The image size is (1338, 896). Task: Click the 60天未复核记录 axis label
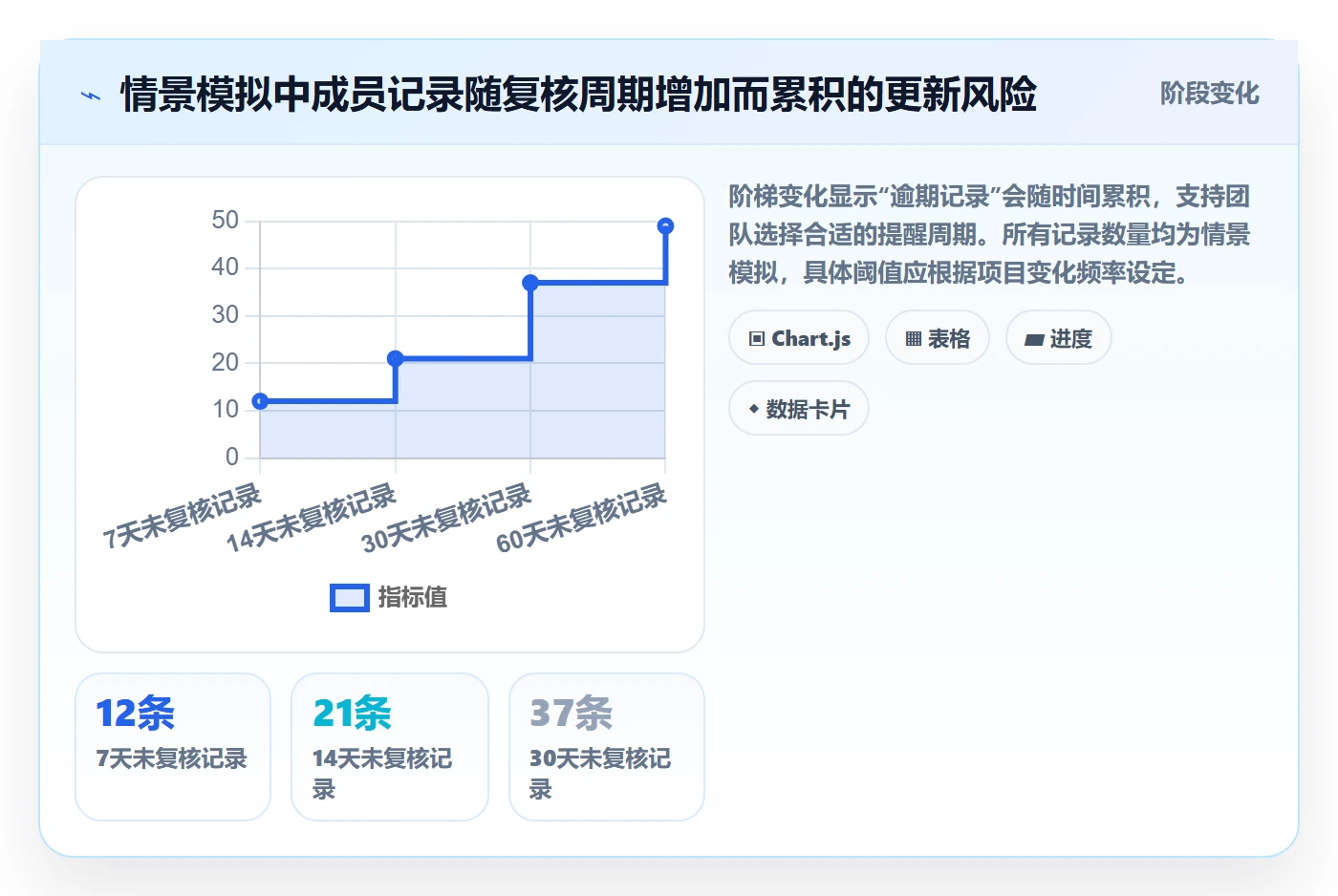coord(582,518)
